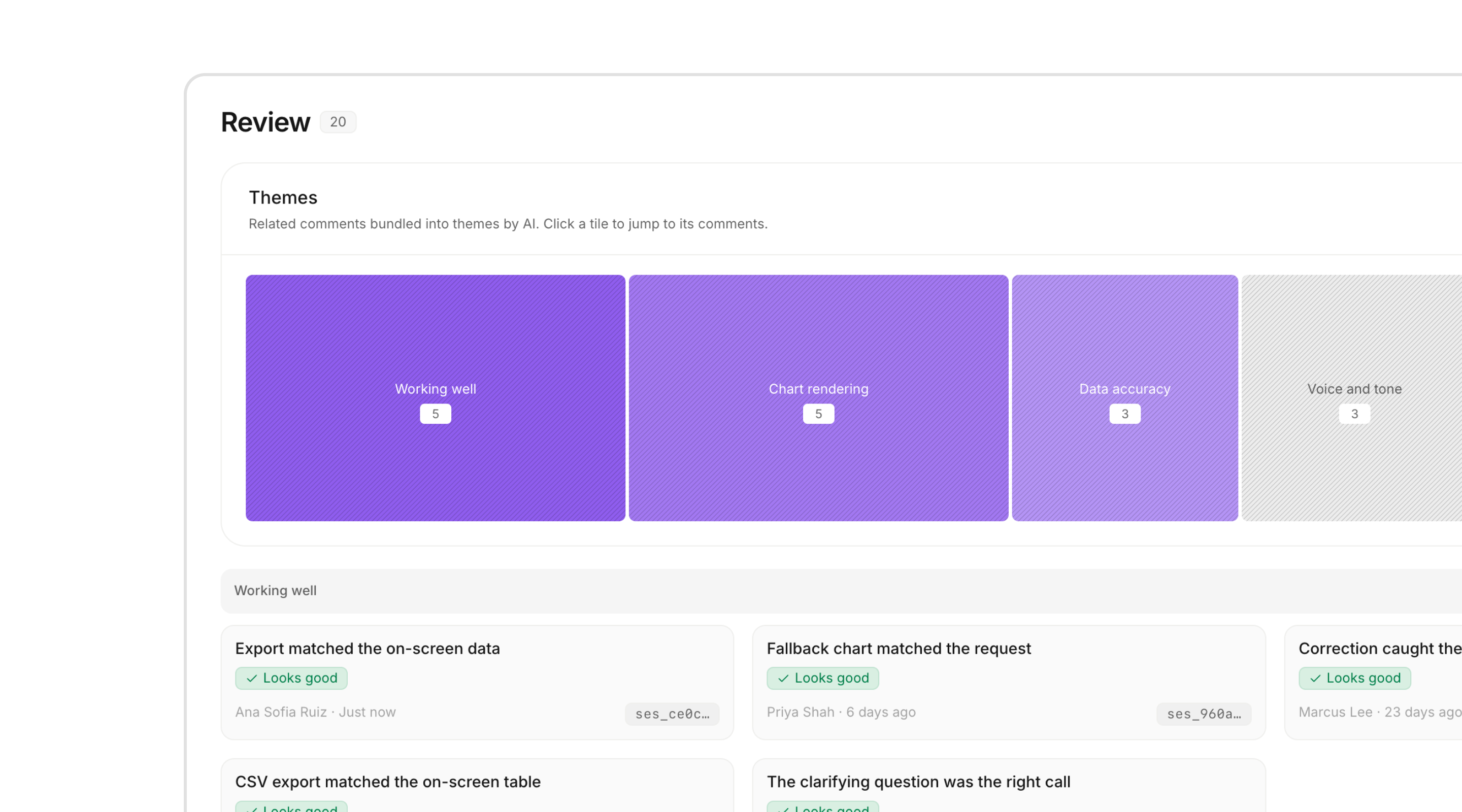Click the Related comments bundled into themes description
Viewport: 1462px width, 812px height.
508,224
